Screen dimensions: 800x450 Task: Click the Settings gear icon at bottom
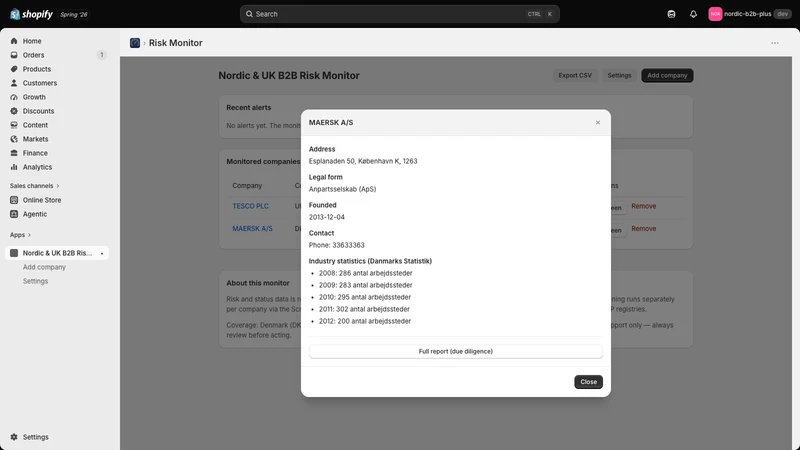(x=14, y=437)
